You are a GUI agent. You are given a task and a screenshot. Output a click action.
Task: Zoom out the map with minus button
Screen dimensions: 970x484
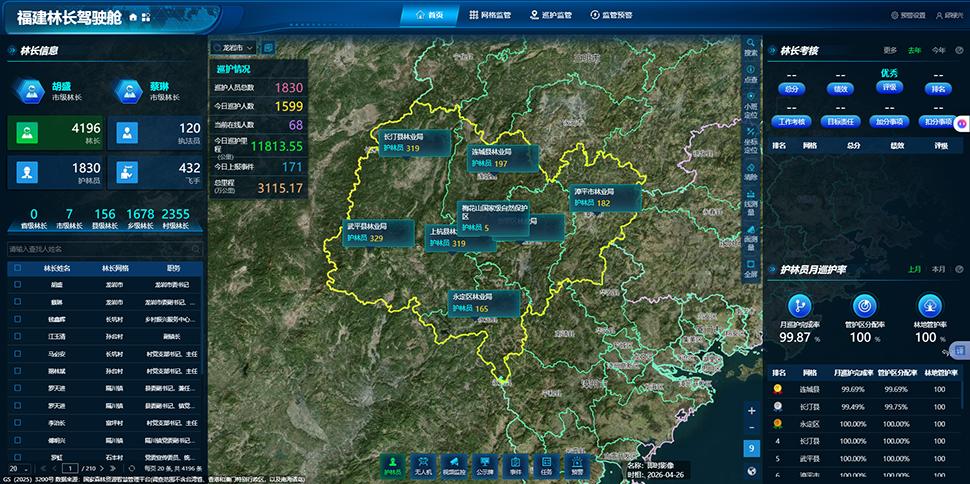coord(752,428)
